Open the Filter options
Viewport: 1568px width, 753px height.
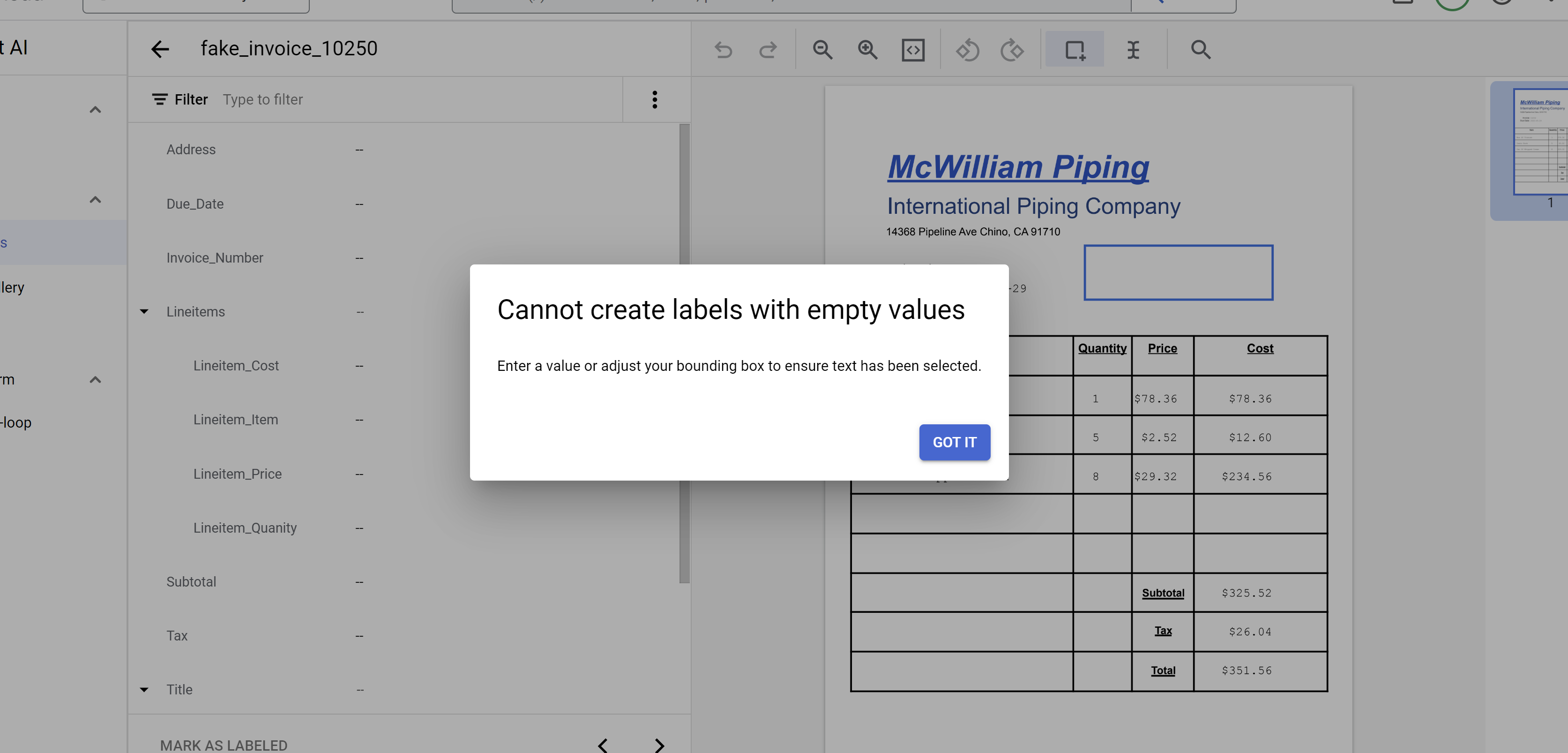tap(179, 98)
